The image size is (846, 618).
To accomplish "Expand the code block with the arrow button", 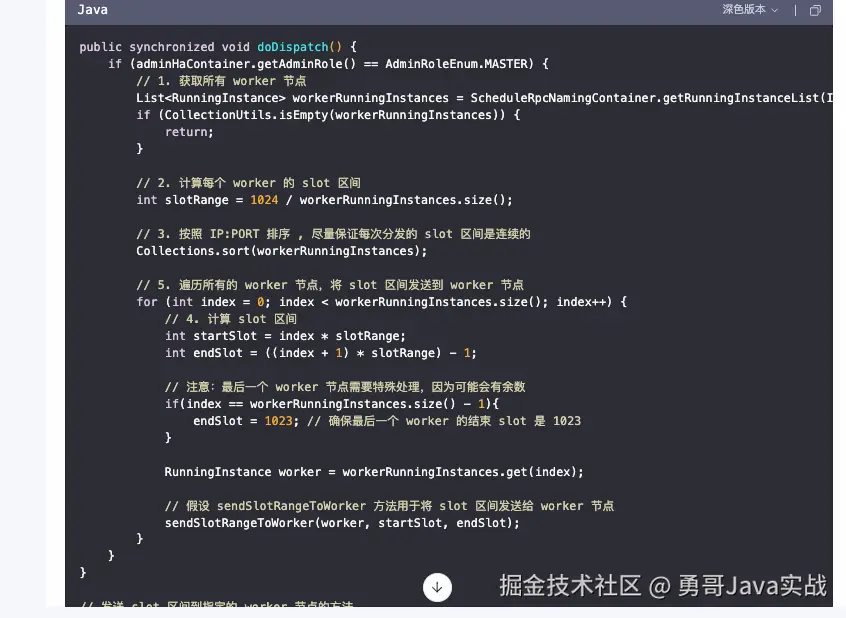I will pos(437,587).
